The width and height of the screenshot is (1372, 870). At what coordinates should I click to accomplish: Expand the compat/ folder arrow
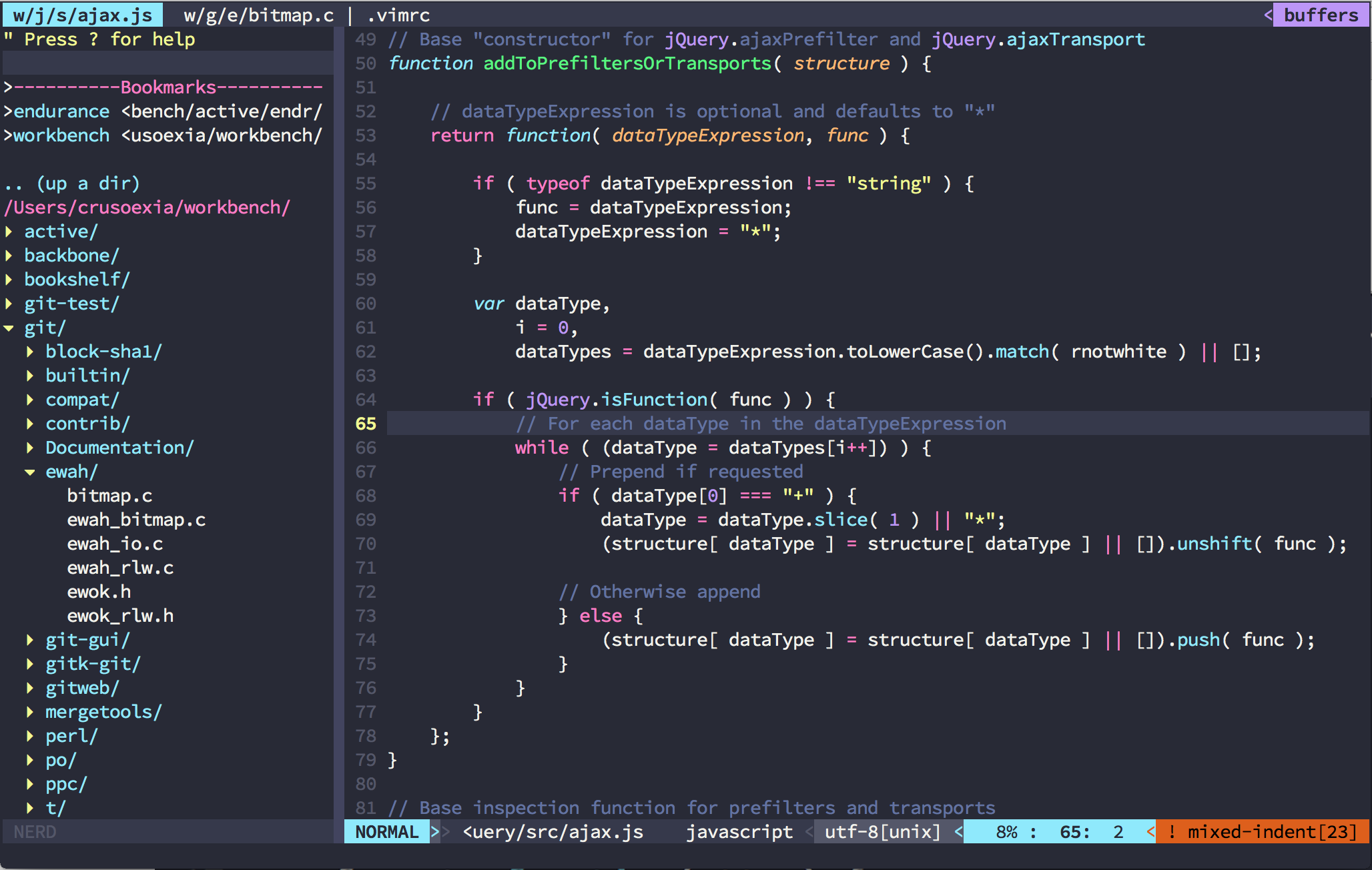pos(30,400)
